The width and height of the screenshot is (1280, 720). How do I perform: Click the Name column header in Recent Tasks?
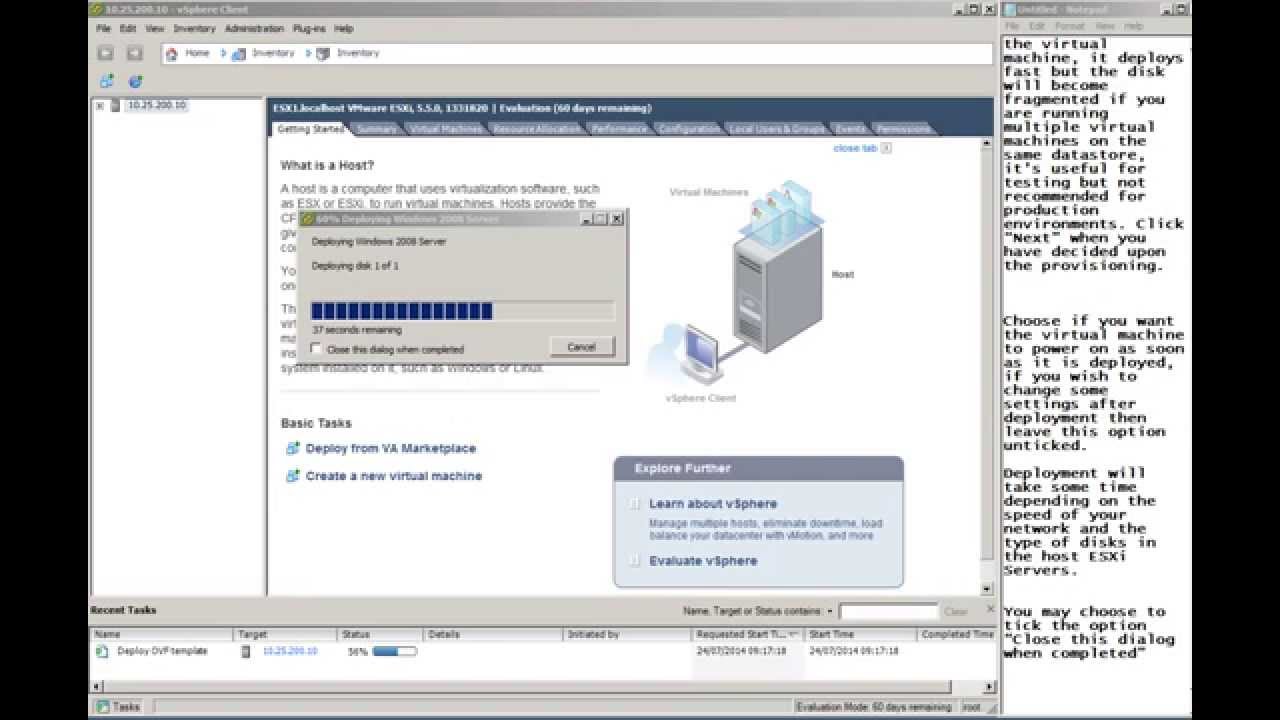162,634
